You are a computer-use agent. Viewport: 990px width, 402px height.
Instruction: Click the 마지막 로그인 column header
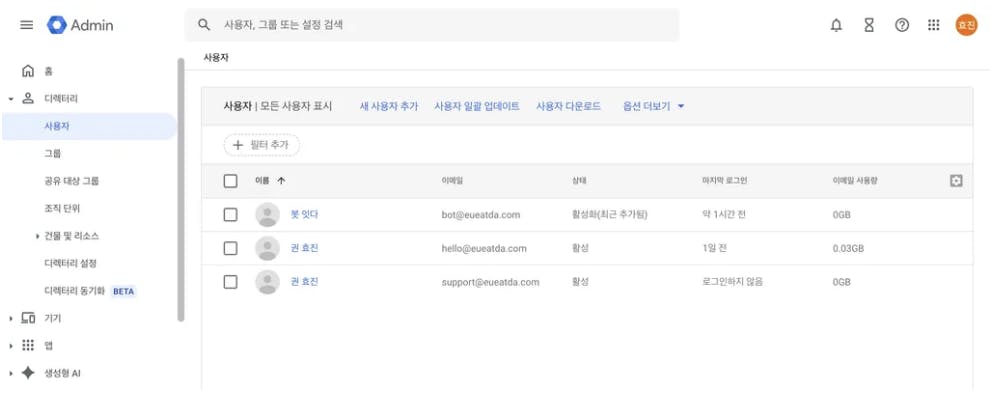[x=724, y=181]
